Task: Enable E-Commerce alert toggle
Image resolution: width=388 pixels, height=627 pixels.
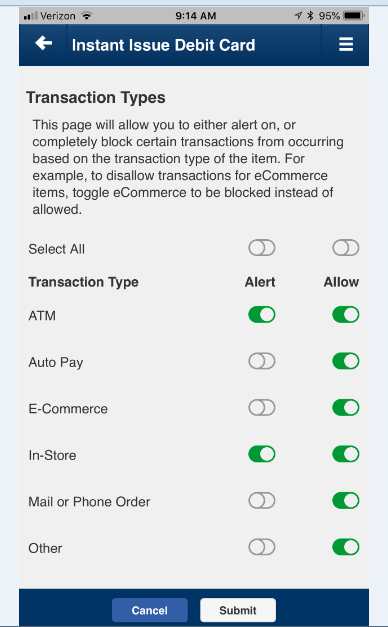Action: coord(262,408)
